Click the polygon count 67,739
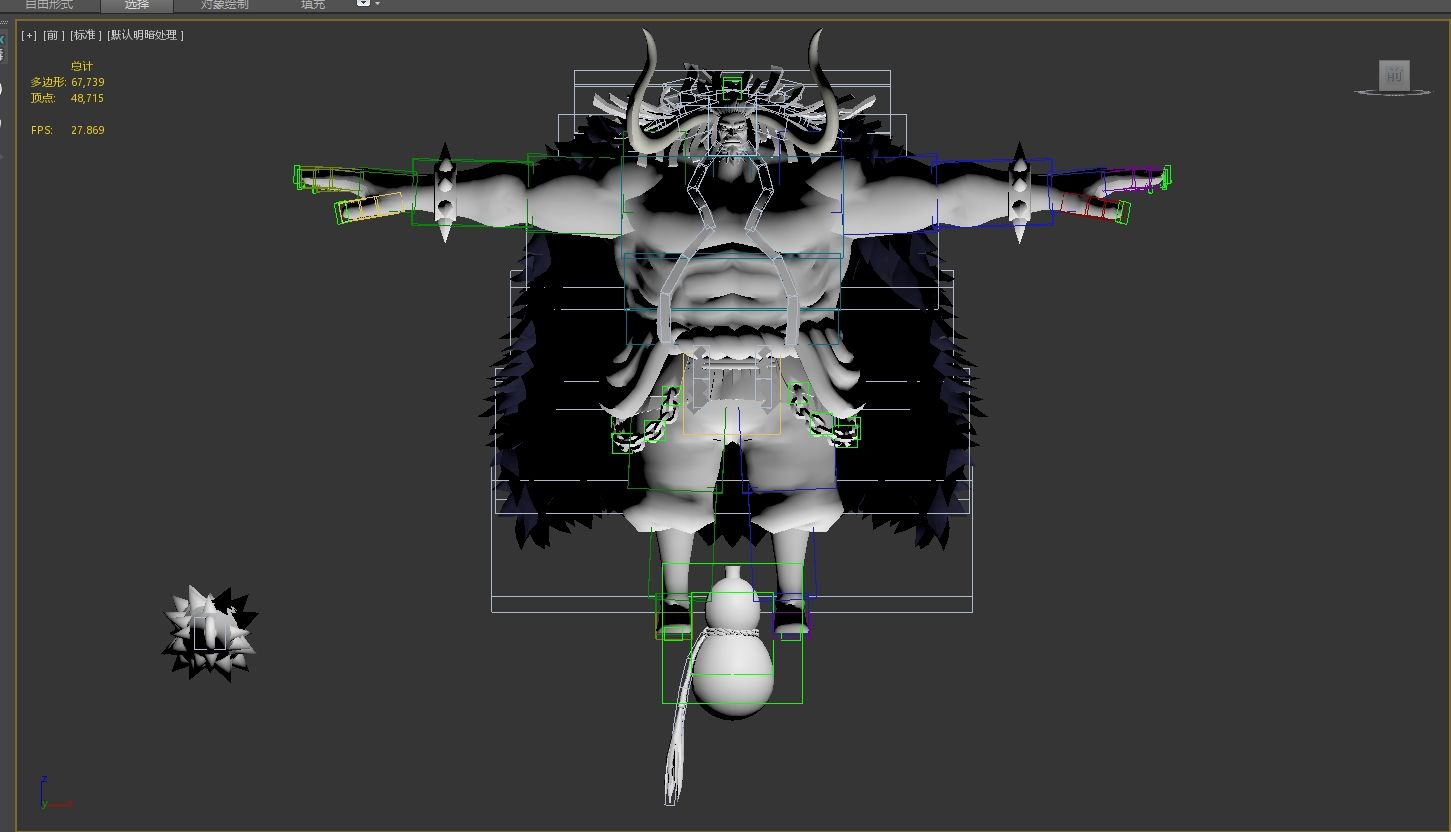This screenshot has height=832, width=1451. click(88, 82)
